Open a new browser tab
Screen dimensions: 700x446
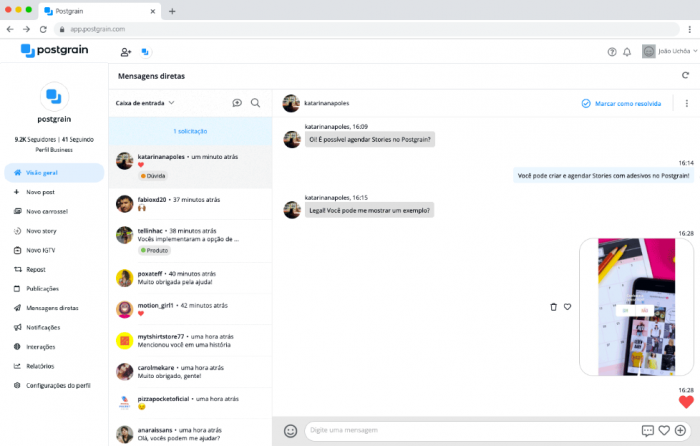172,11
